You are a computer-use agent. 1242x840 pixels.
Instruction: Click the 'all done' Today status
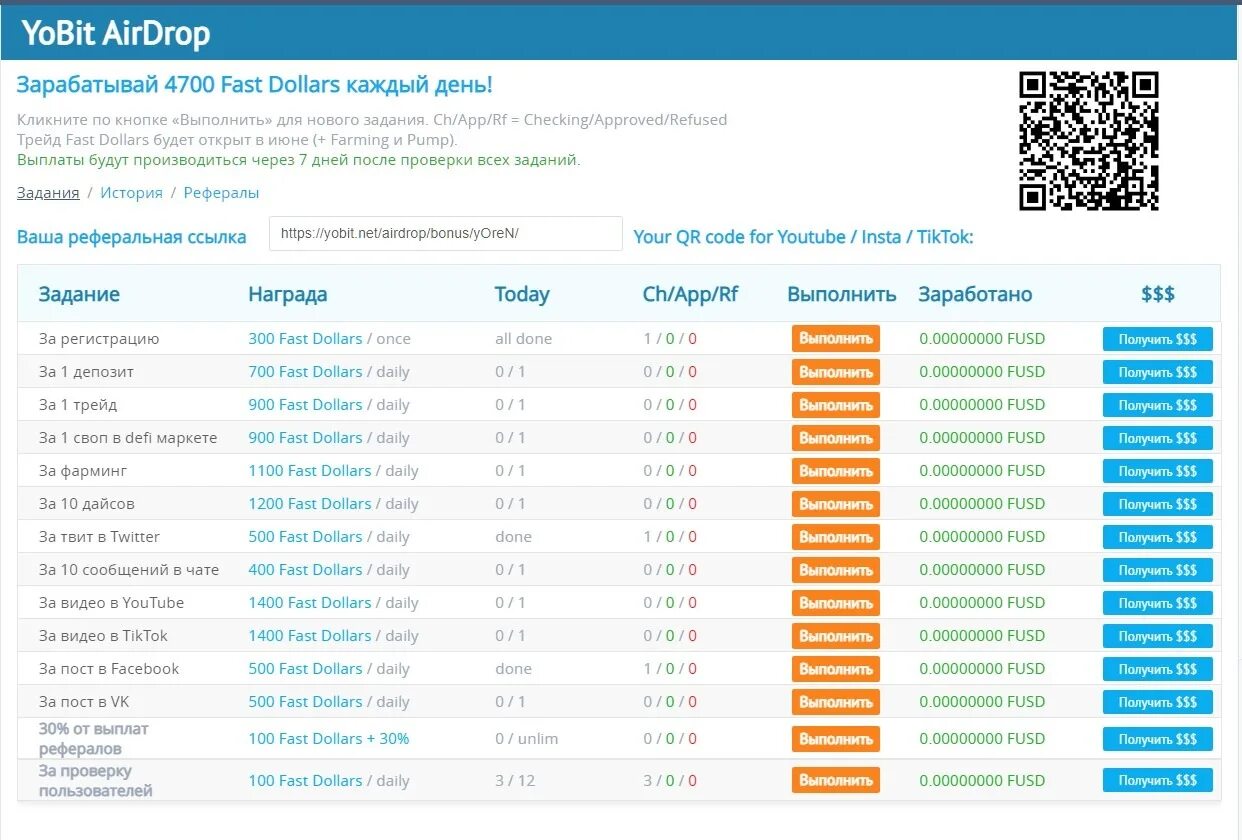pos(523,338)
